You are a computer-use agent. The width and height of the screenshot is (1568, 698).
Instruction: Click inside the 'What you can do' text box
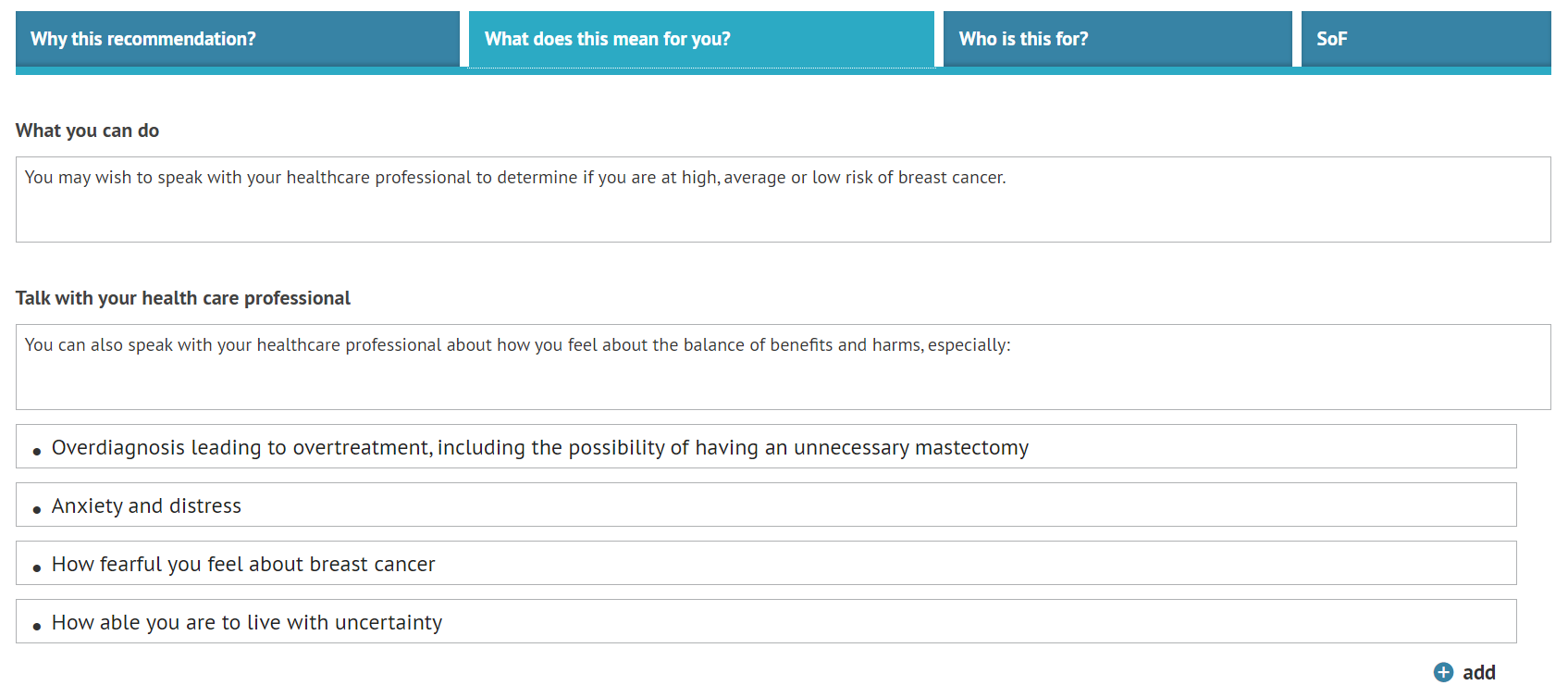pos(783,199)
